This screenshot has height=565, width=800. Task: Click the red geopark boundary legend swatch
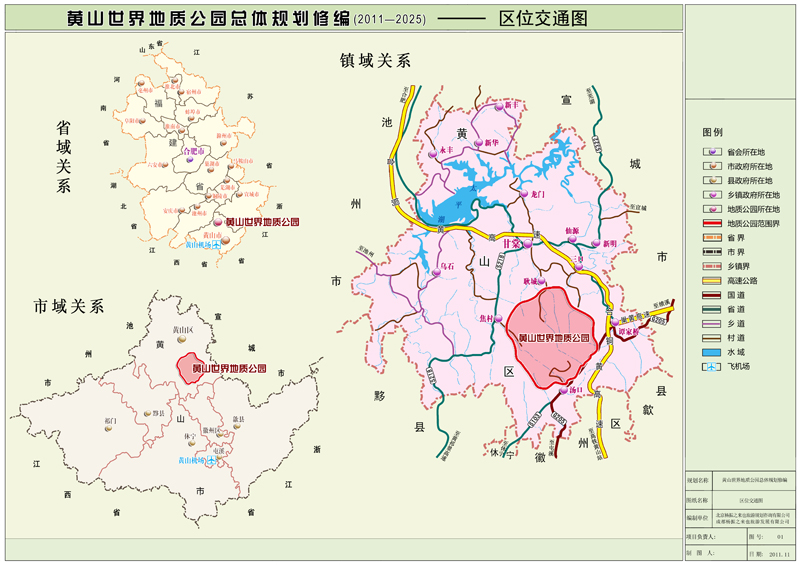tap(711, 223)
